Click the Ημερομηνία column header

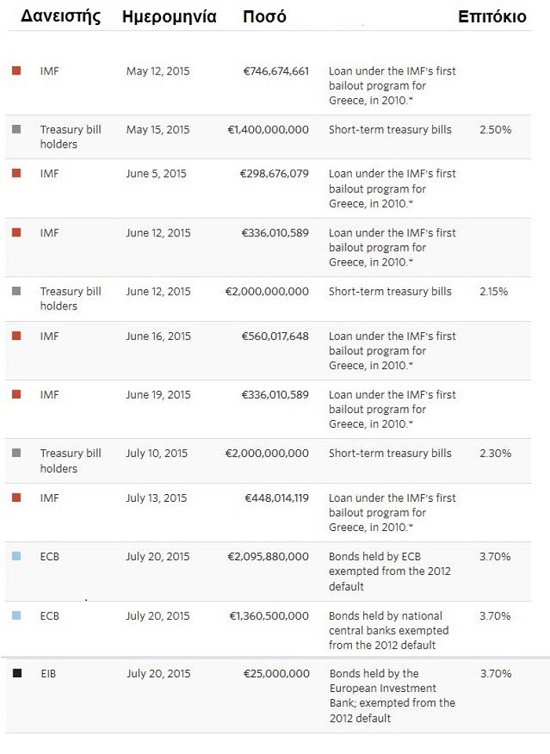tap(169, 17)
